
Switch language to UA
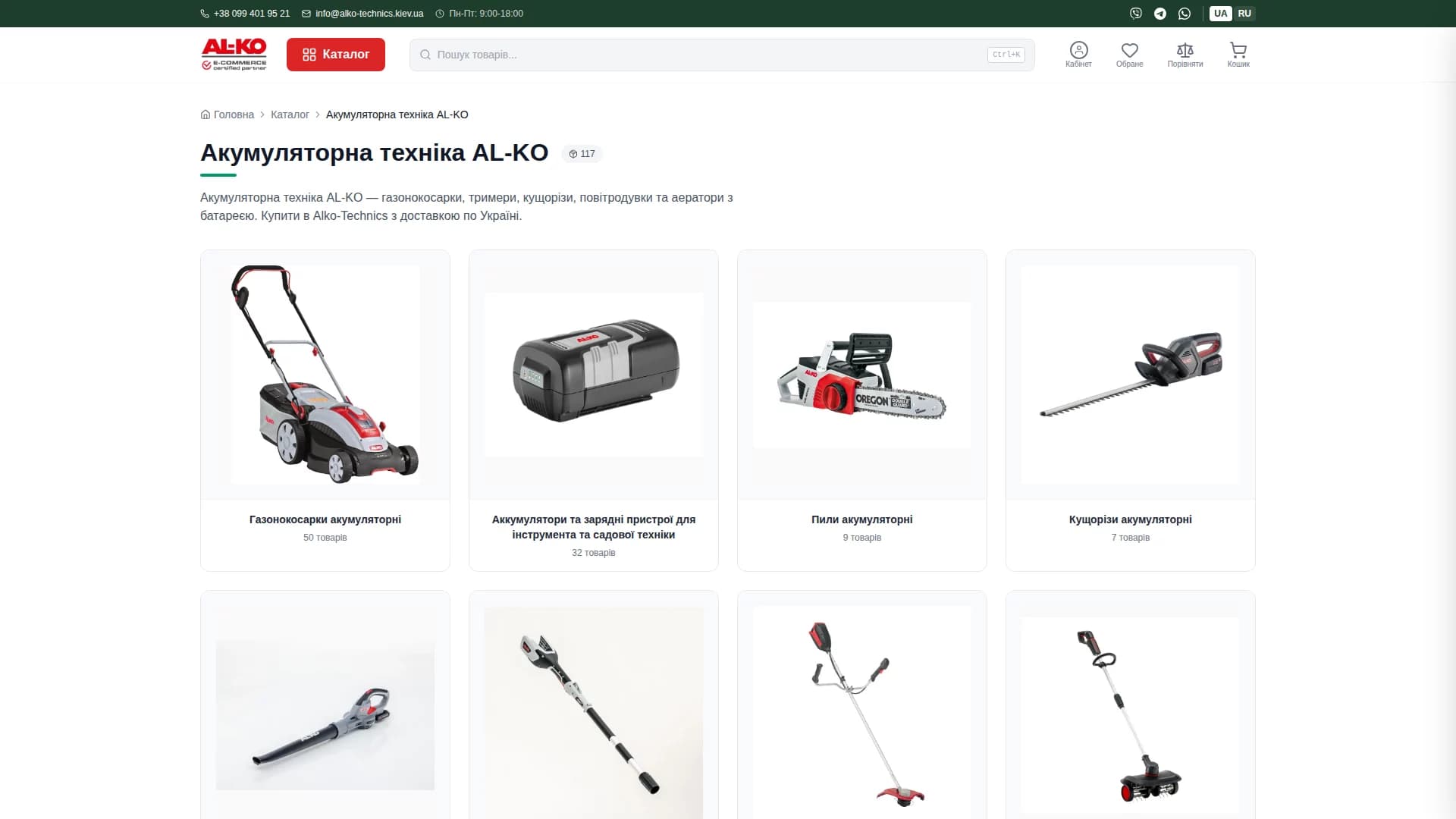point(1220,14)
